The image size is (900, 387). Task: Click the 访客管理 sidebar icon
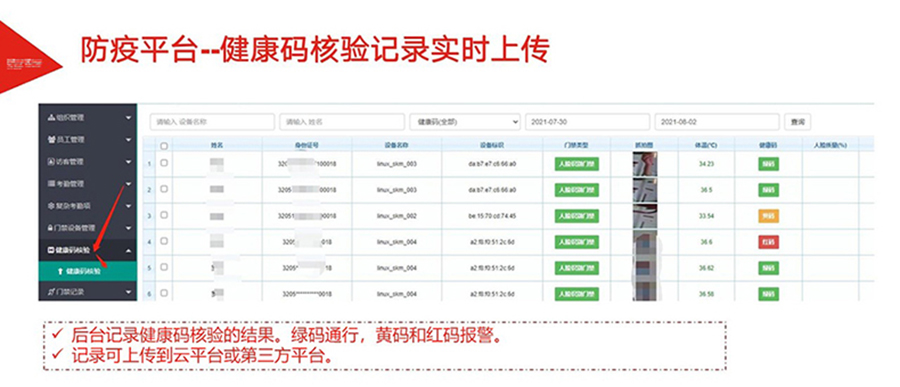click(51, 162)
